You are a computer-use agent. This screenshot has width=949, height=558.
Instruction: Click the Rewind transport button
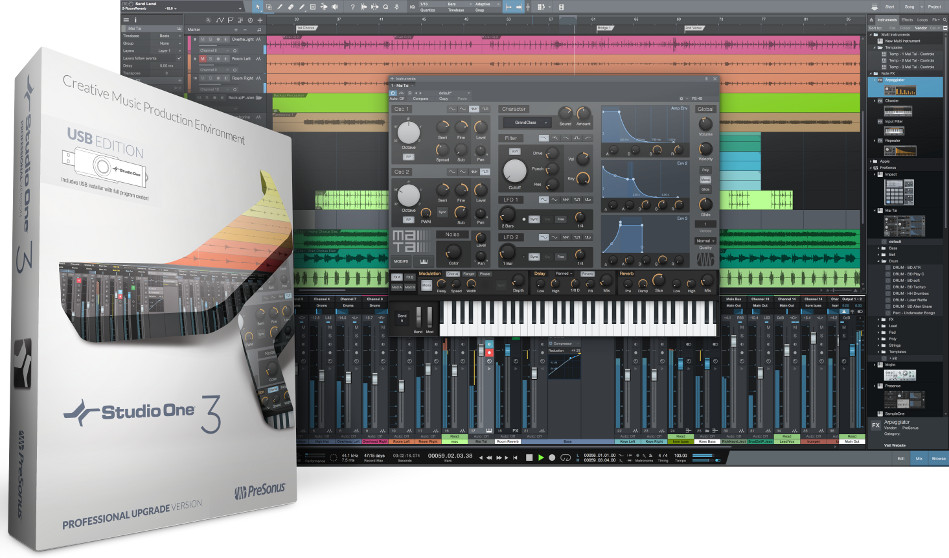[x=489, y=458]
